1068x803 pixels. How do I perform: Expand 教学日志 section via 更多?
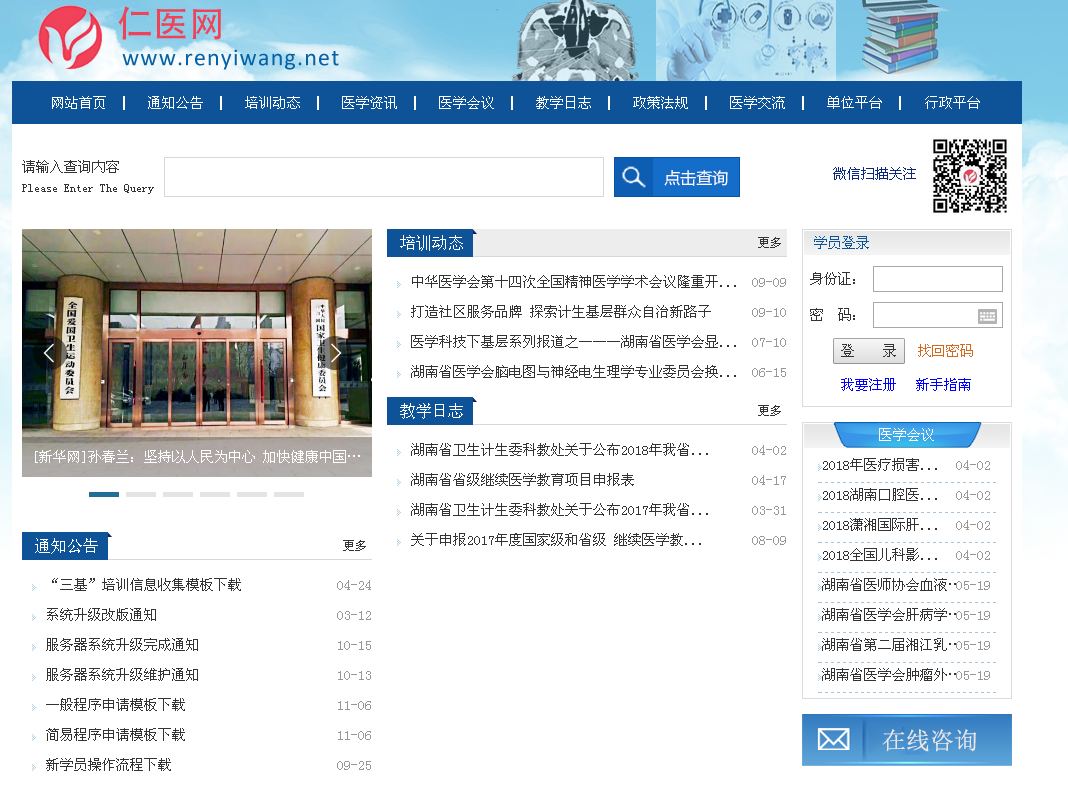pyautogui.click(x=769, y=411)
